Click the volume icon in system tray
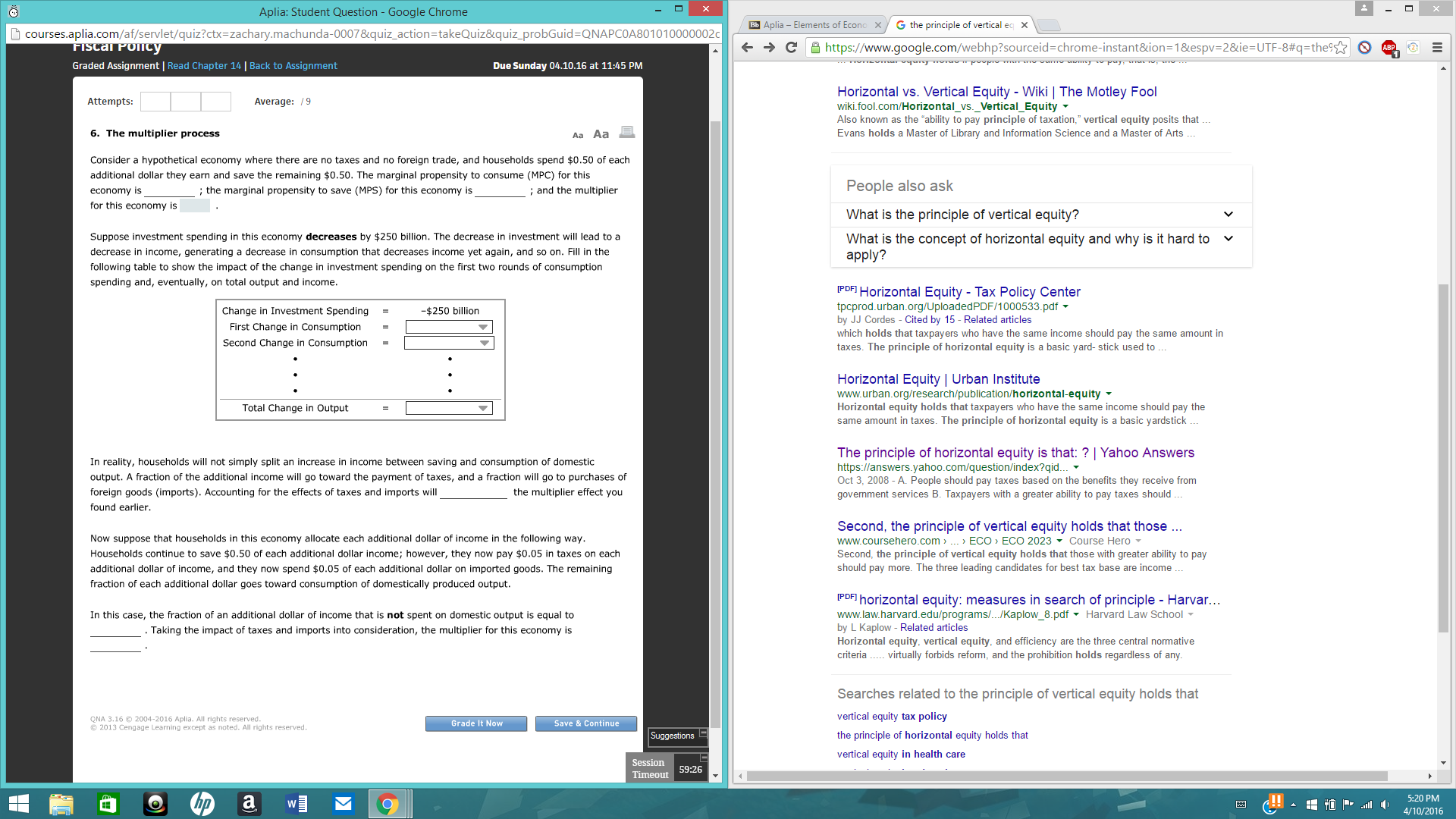Viewport: 1456px width, 819px height. (x=1385, y=805)
